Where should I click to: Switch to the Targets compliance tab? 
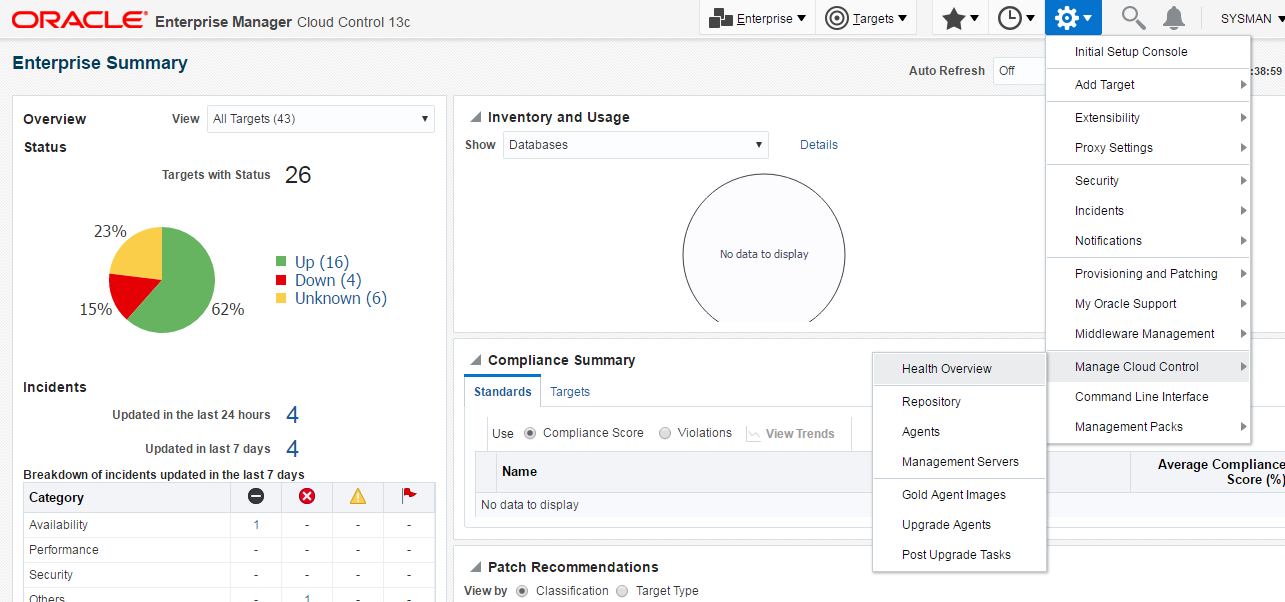[x=570, y=392]
